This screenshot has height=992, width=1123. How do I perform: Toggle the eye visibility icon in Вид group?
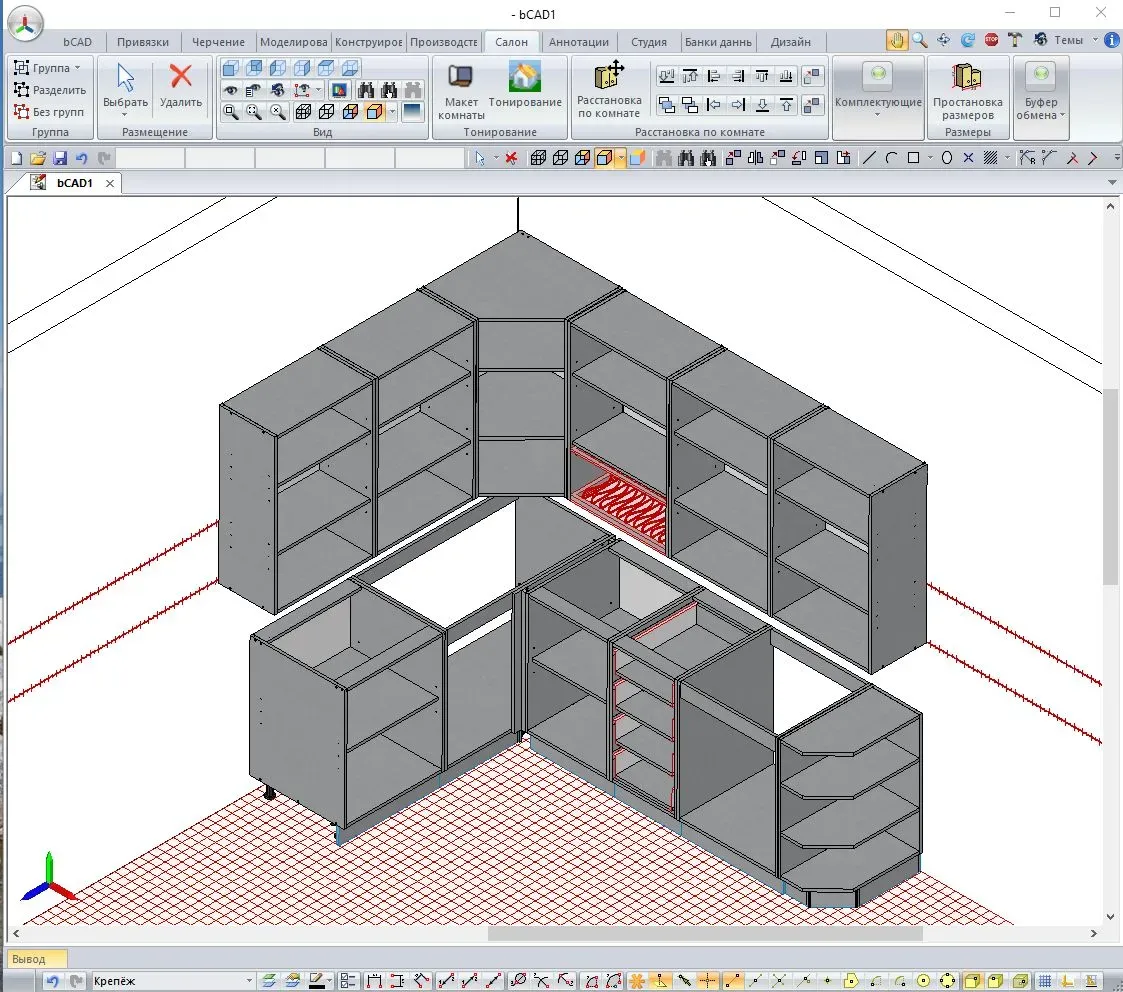click(231, 90)
